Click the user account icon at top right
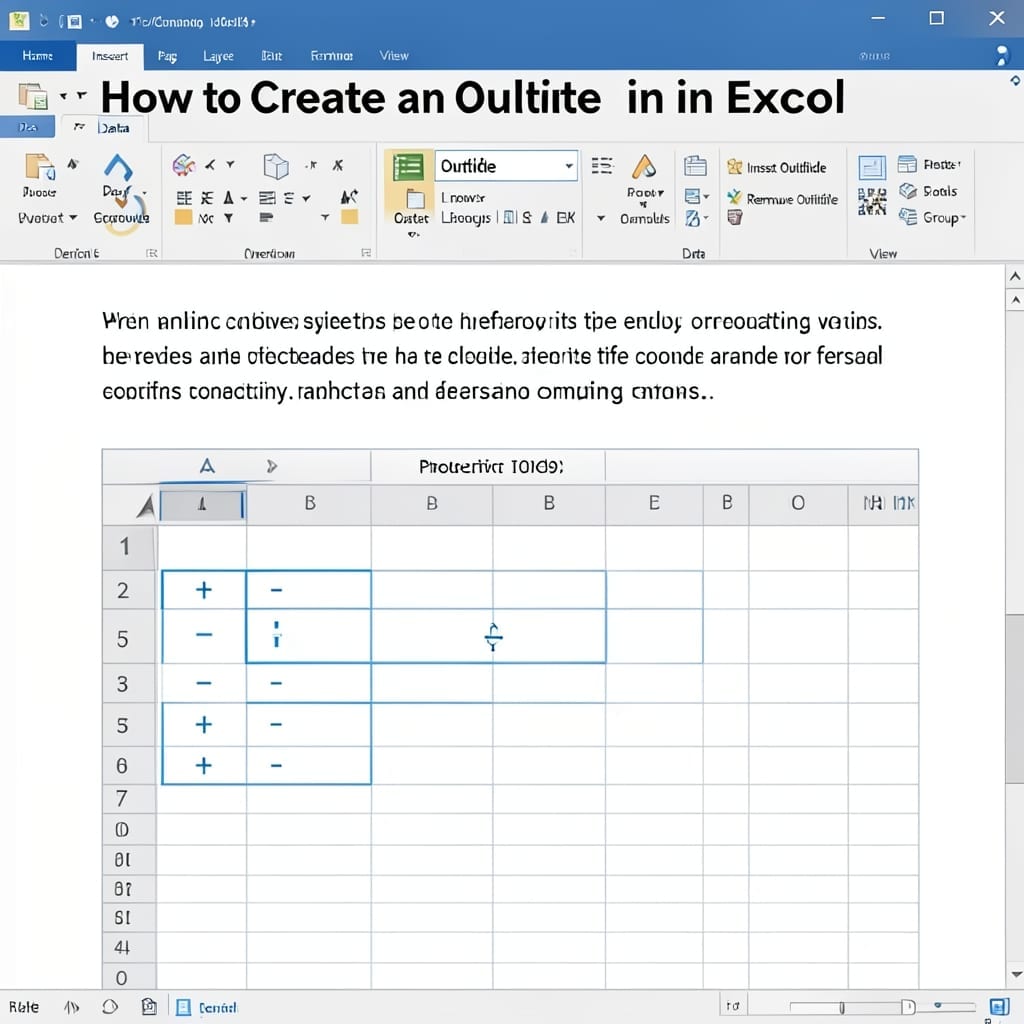 [x=1002, y=55]
